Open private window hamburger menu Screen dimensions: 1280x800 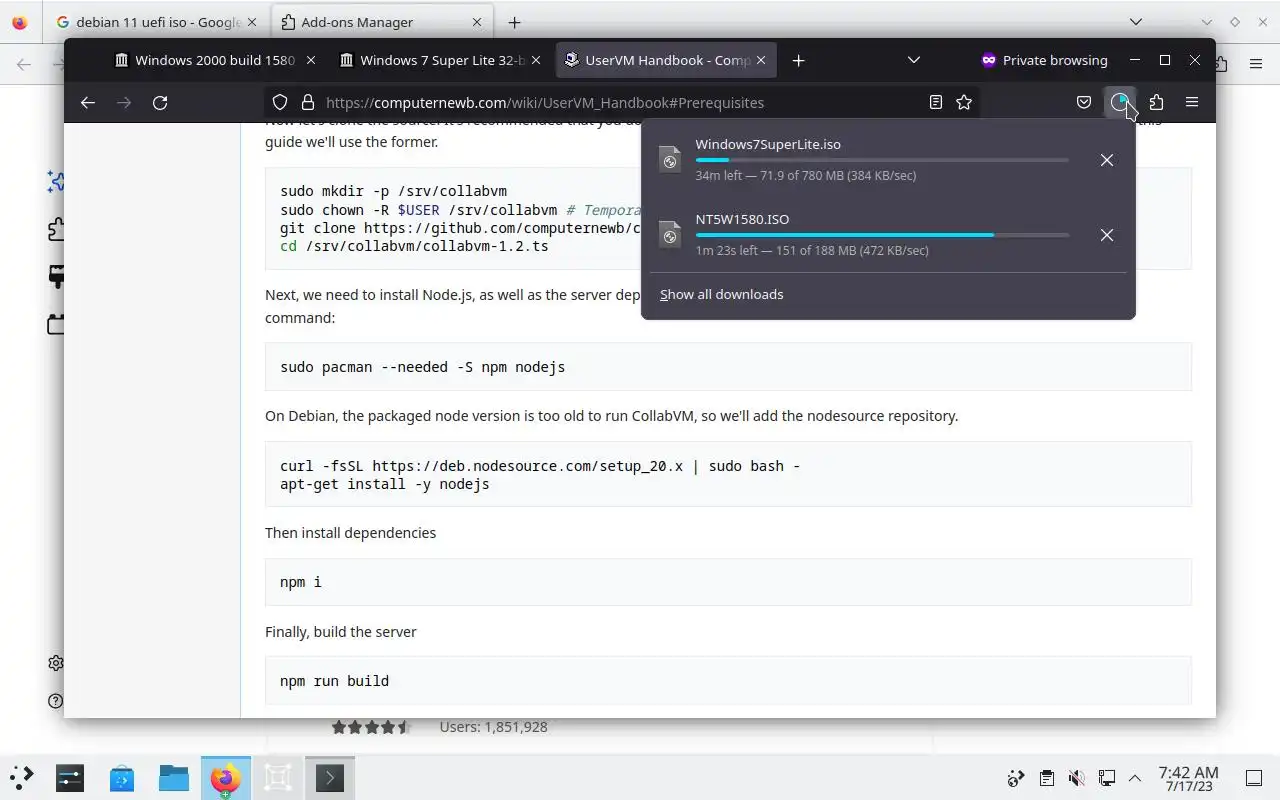coord(1192,102)
